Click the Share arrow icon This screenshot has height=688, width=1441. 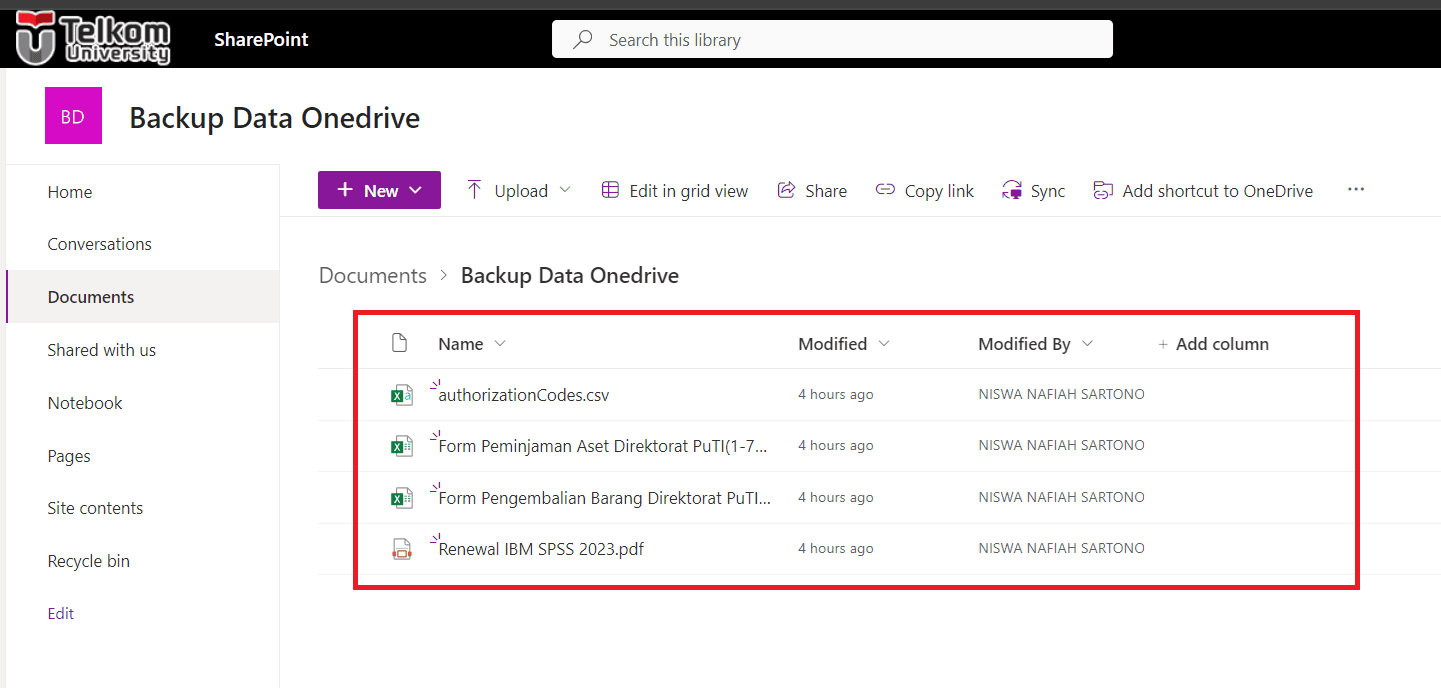pyautogui.click(x=787, y=190)
